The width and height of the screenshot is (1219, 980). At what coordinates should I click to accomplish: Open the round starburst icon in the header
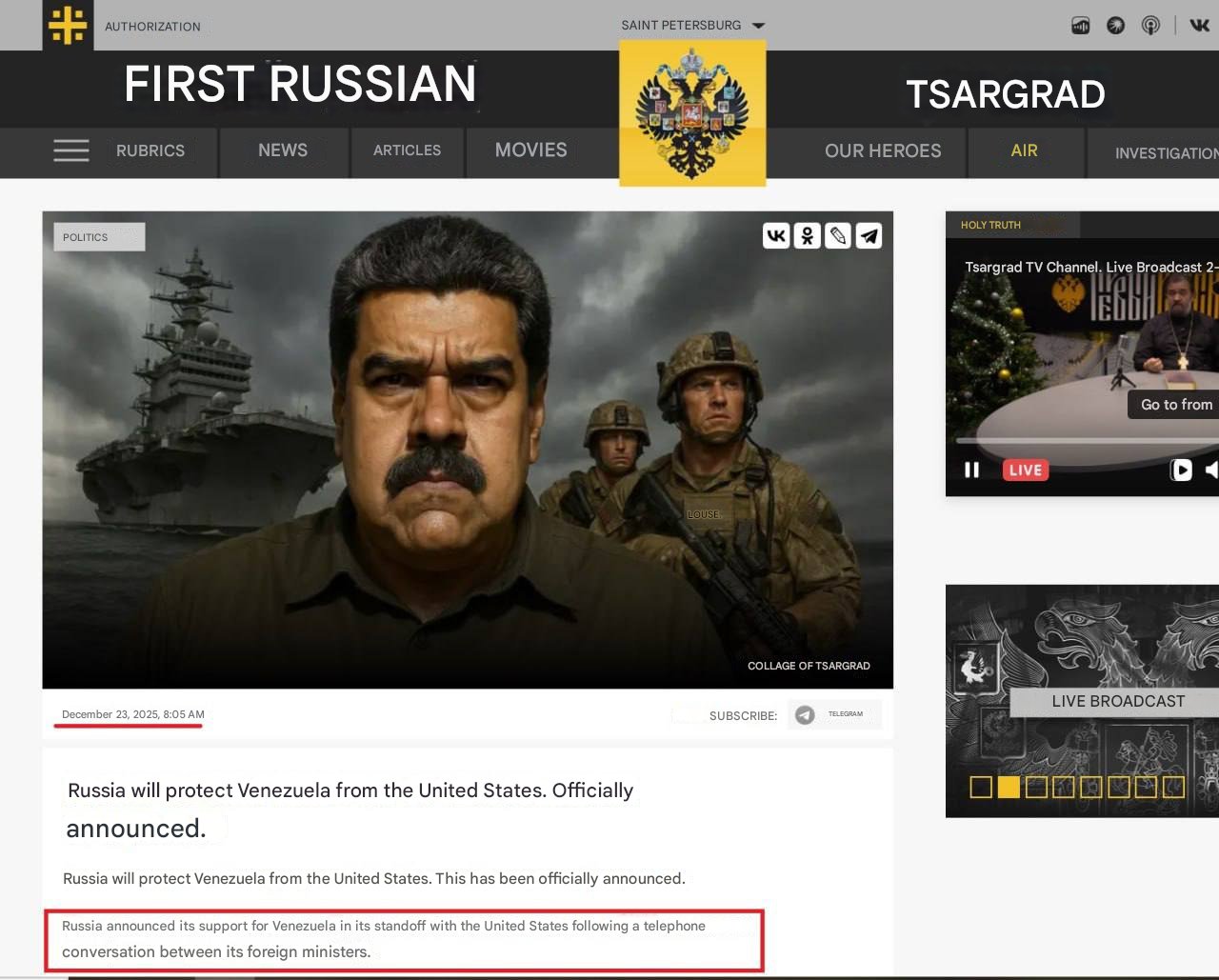tap(1115, 26)
